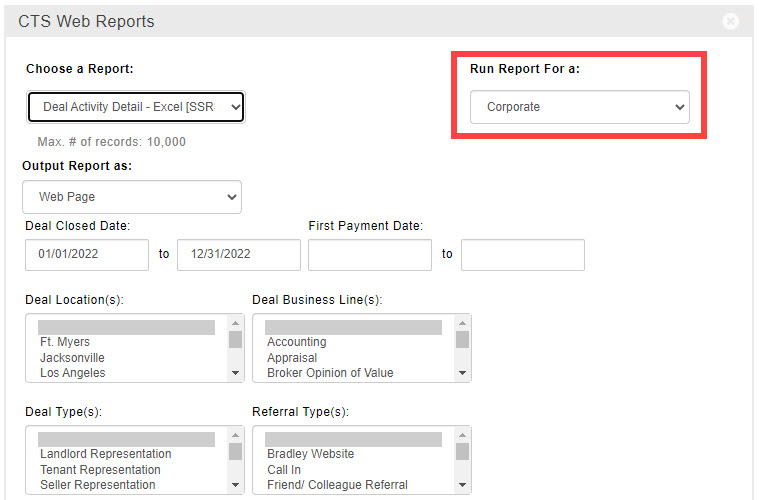Click the Deal Closed Date start field
Screen dimensions: 762x500
point(87,254)
